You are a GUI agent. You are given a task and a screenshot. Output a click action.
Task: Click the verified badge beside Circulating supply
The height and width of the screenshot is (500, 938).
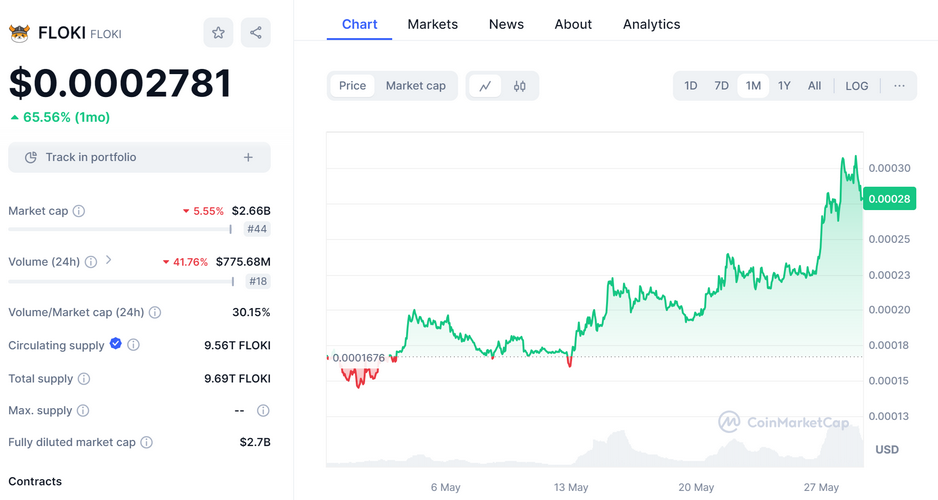pyautogui.click(x=116, y=344)
